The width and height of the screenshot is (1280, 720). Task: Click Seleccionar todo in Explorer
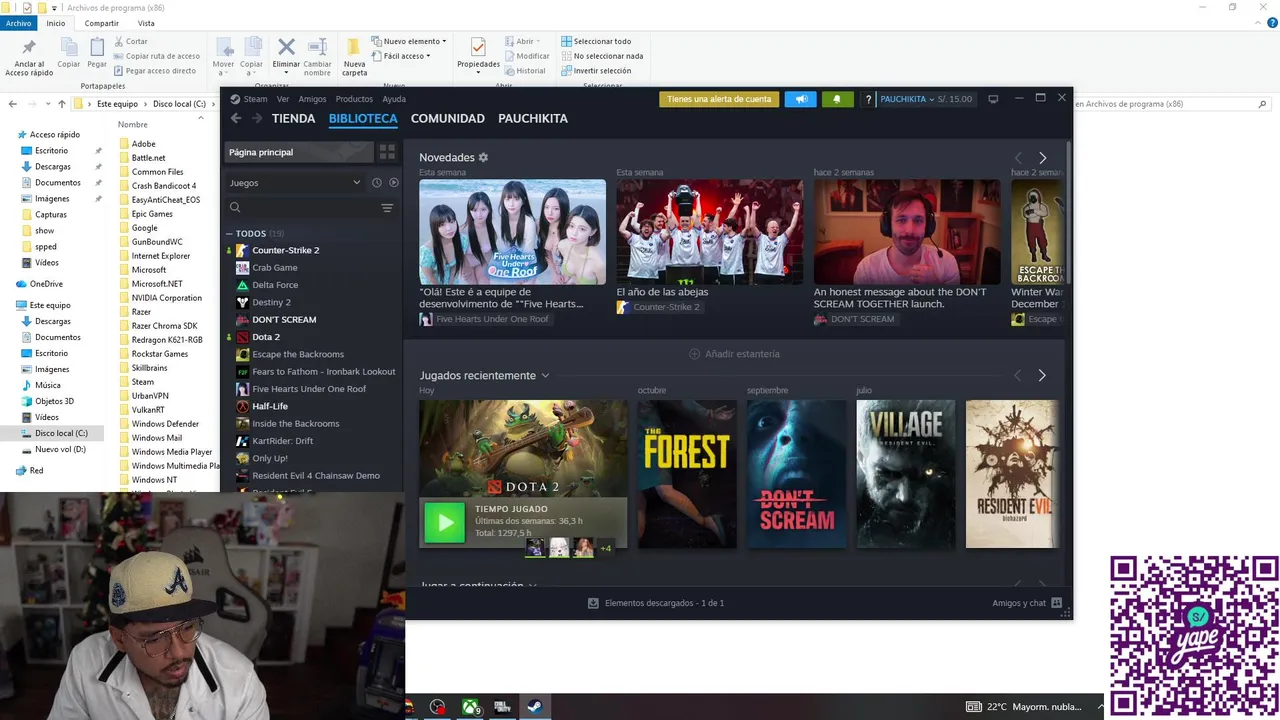coord(596,42)
